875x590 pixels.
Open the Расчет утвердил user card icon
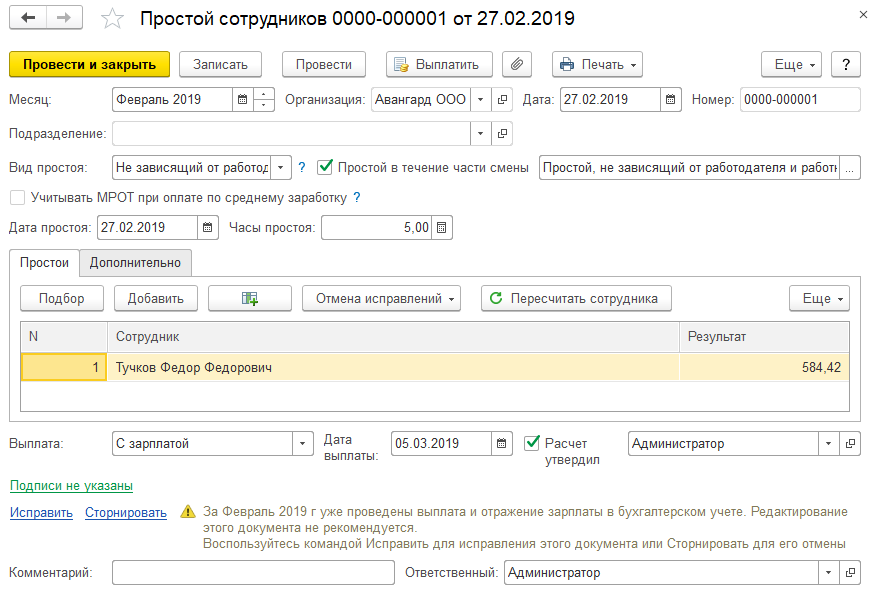point(850,444)
